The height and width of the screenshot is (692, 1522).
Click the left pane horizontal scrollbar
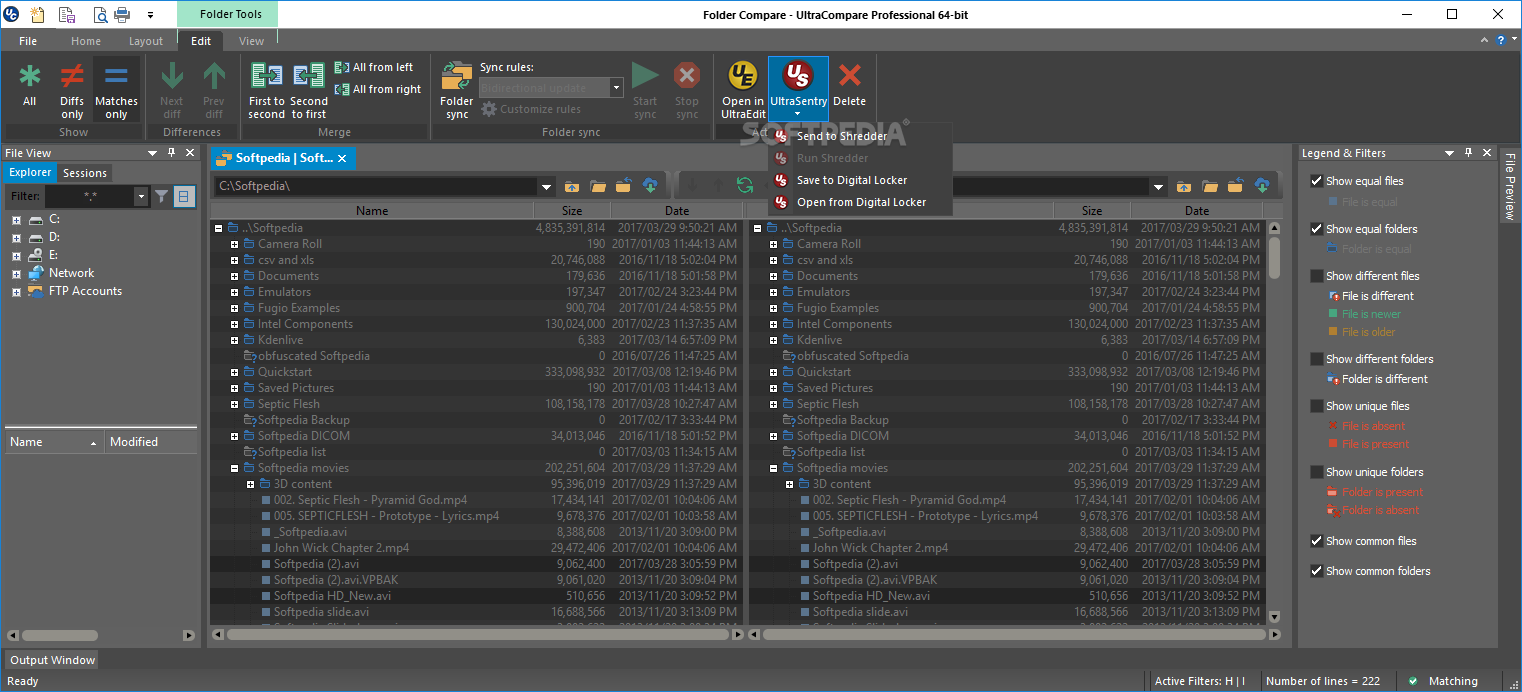pos(478,634)
